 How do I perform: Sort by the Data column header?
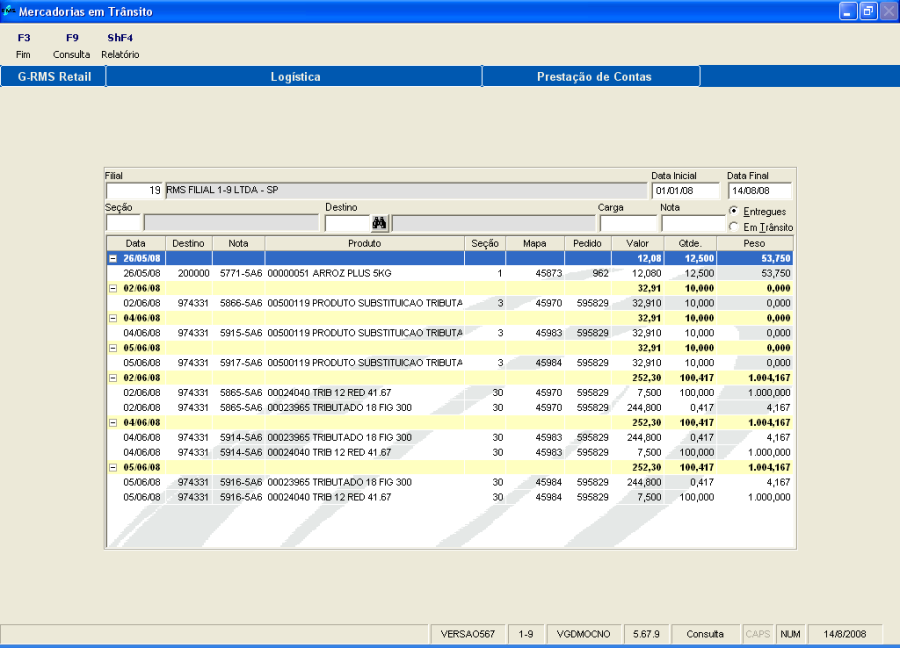click(x=136, y=243)
